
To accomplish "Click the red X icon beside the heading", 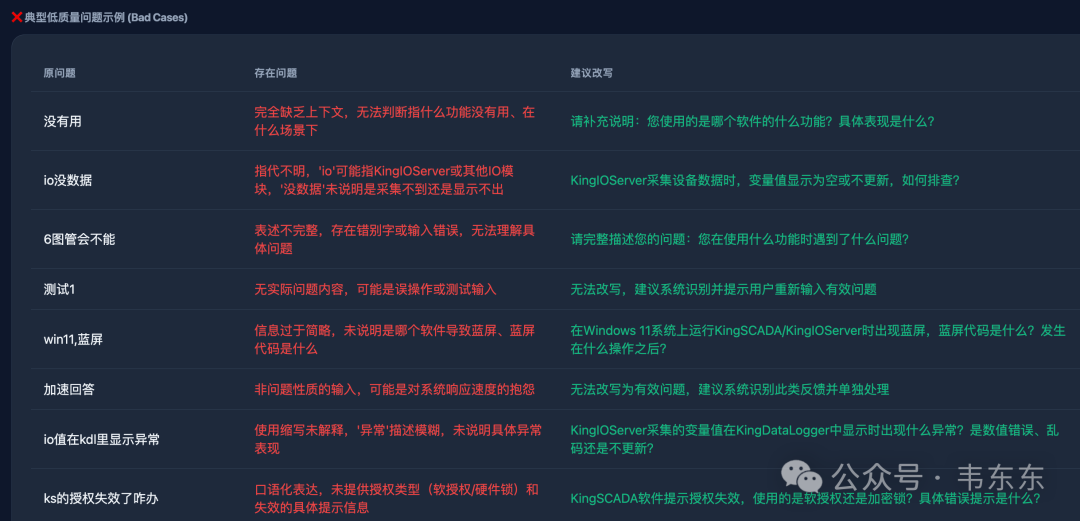I will tap(17, 17).
